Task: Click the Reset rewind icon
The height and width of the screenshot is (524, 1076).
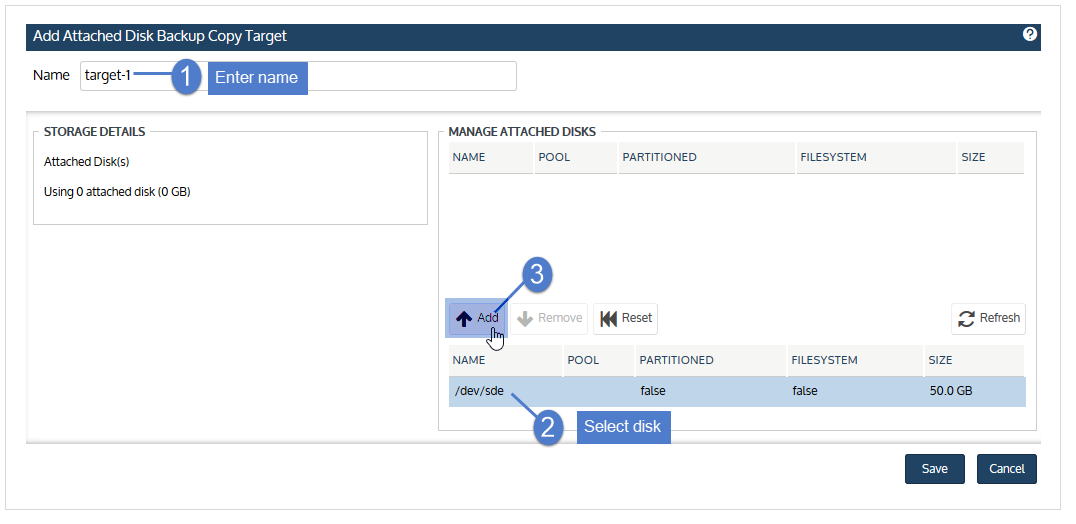Action: (x=608, y=319)
